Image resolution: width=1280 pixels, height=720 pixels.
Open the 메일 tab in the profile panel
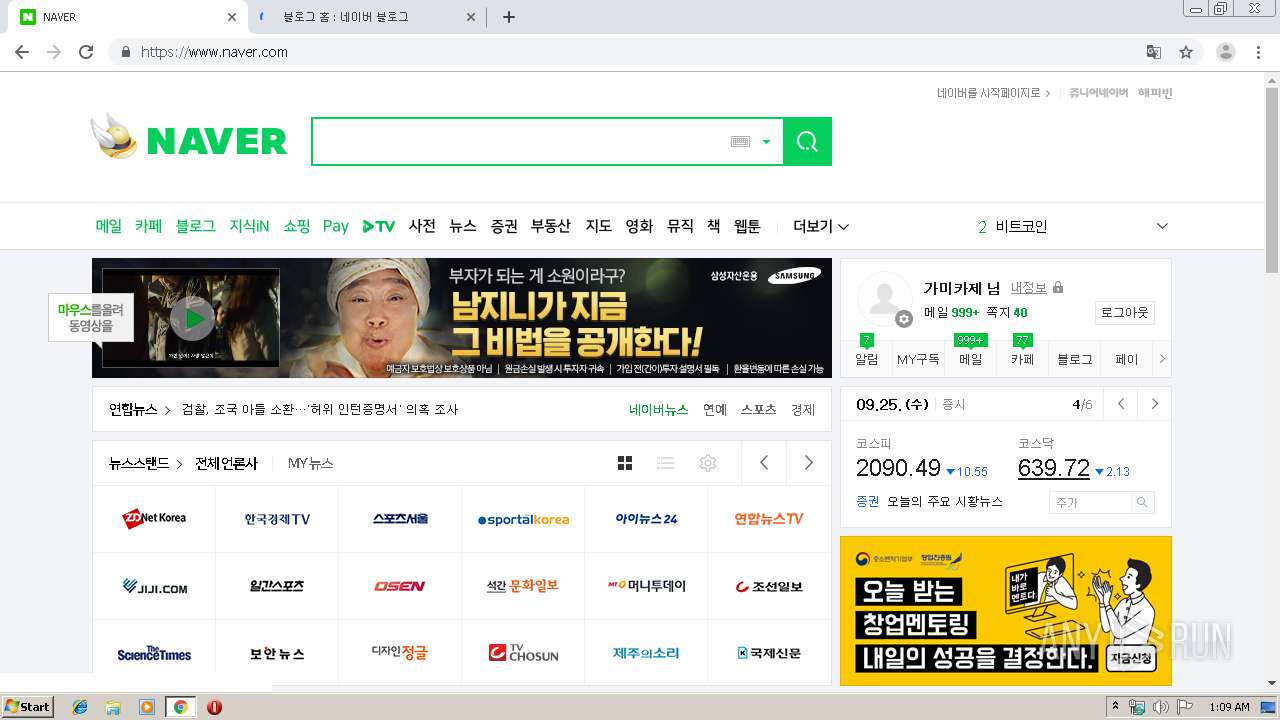coord(970,358)
